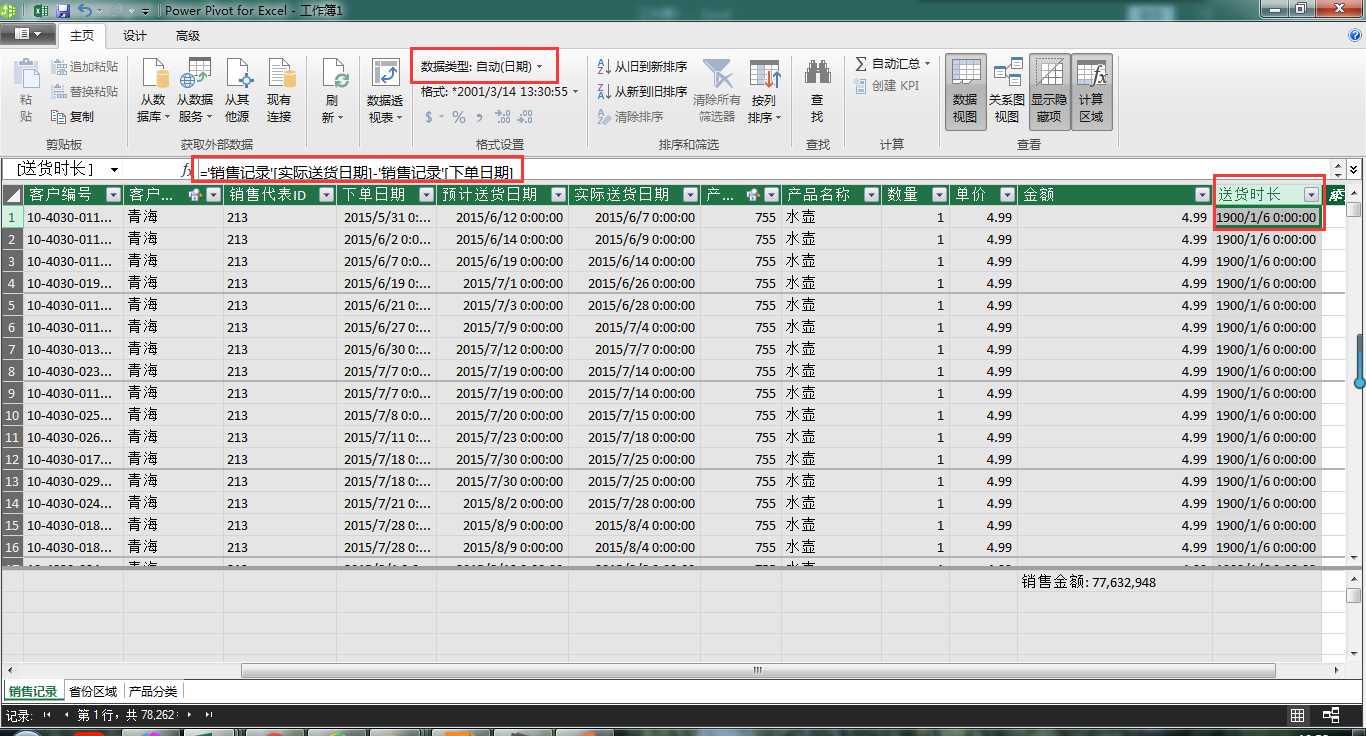This screenshot has height=736, width=1366.
Task: Click Clear Sort (清除排序)
Action: coord(630,117)
